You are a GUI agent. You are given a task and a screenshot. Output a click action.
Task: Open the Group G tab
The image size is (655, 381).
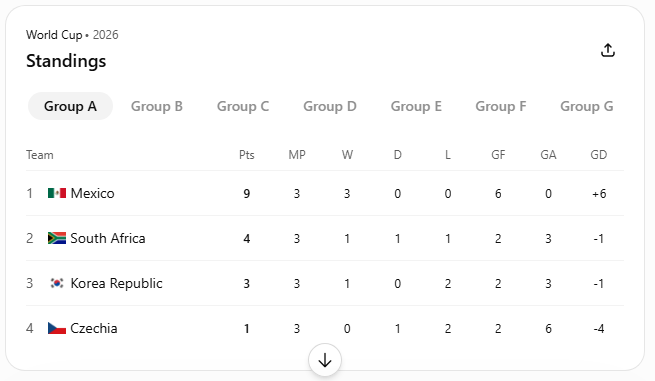(x=586, y=106)
